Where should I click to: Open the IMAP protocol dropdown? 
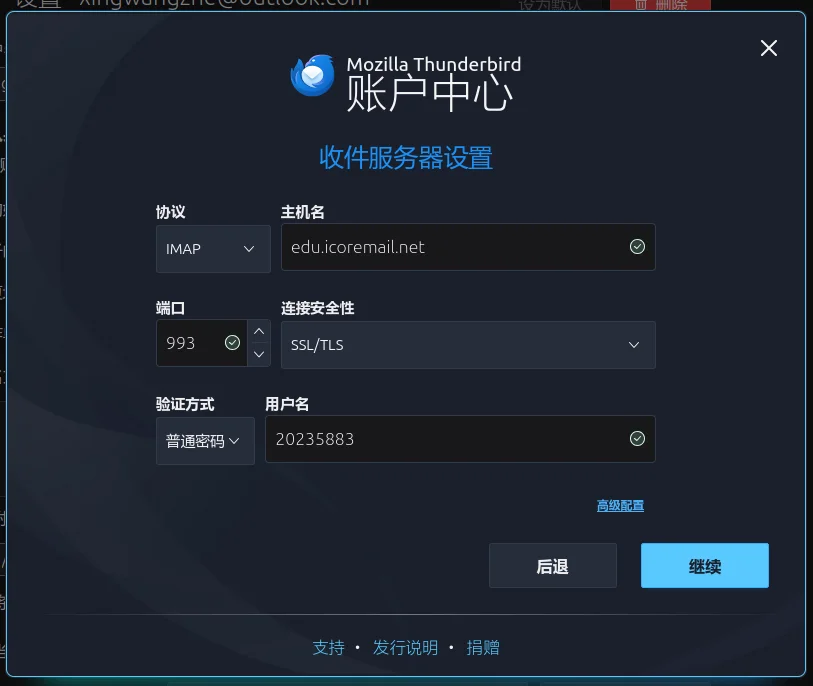click(213, 249)
